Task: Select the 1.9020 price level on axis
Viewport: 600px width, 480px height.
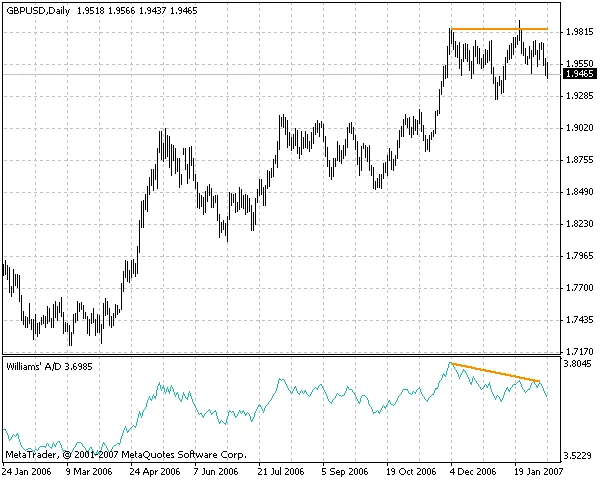Action: point(578,128)
